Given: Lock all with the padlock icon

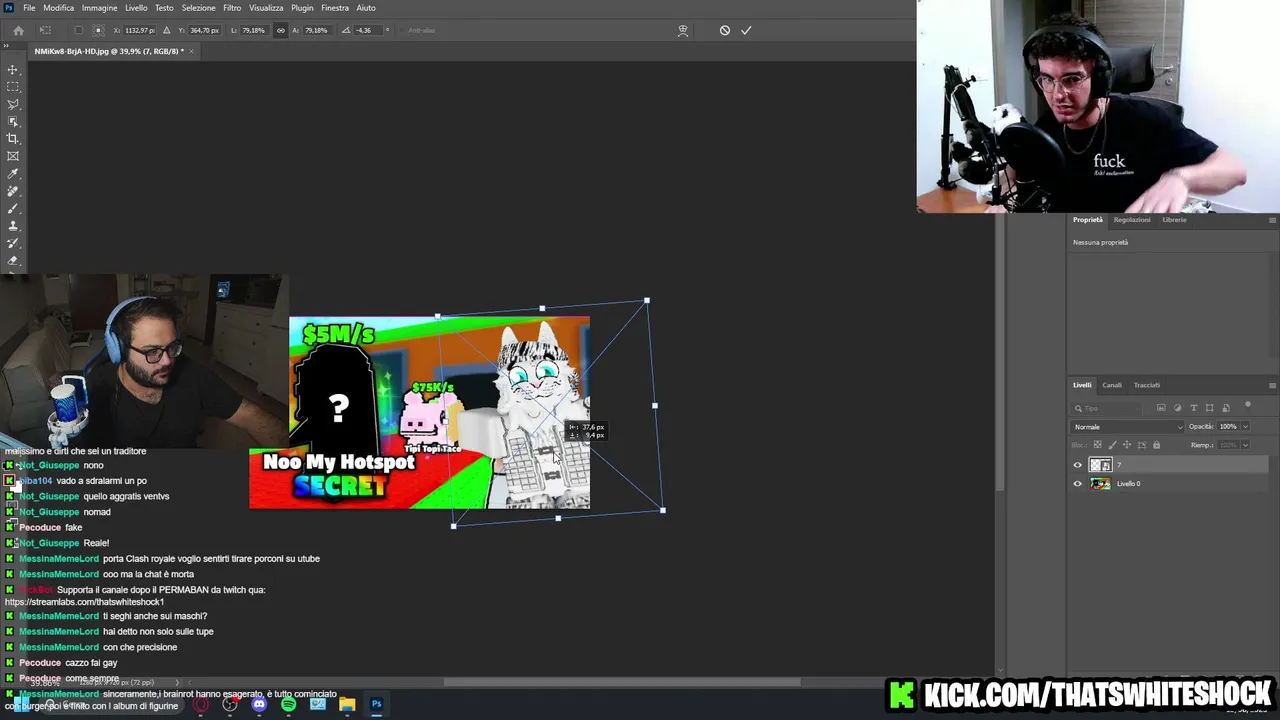Looking at the screenshot, I should click(x=1157, y=445).
